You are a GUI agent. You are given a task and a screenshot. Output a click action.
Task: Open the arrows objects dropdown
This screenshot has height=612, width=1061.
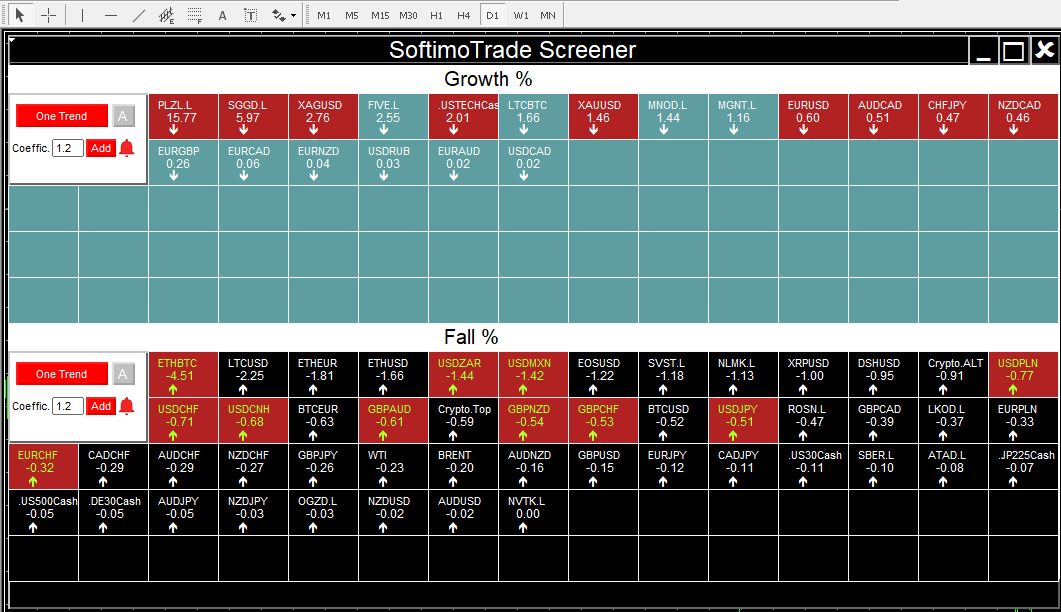(x=293, y=15)
